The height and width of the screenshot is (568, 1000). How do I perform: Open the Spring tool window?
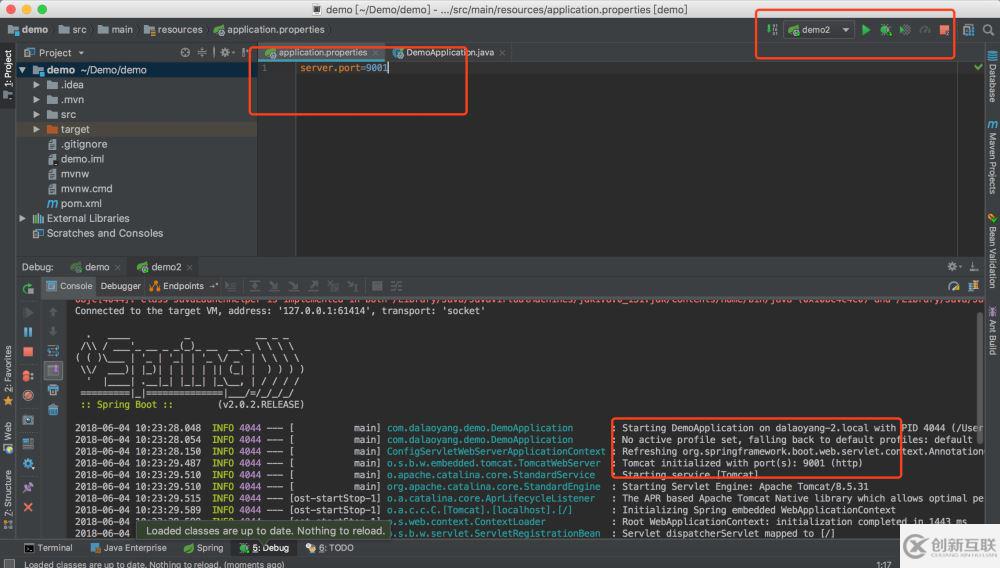tap(203, 548)
